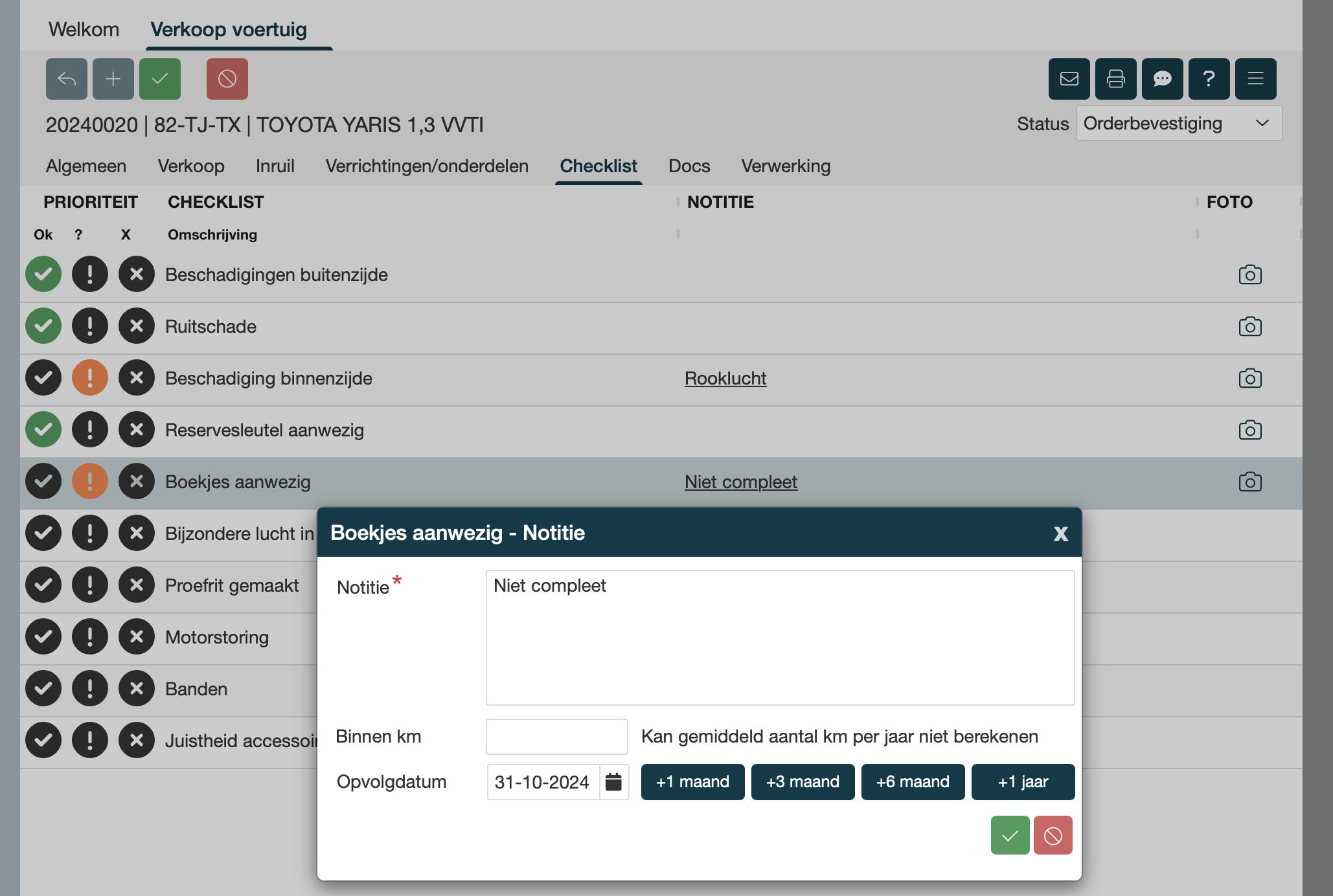Click the Binnen km input field
1333x896 pixels.
[556, 737]
